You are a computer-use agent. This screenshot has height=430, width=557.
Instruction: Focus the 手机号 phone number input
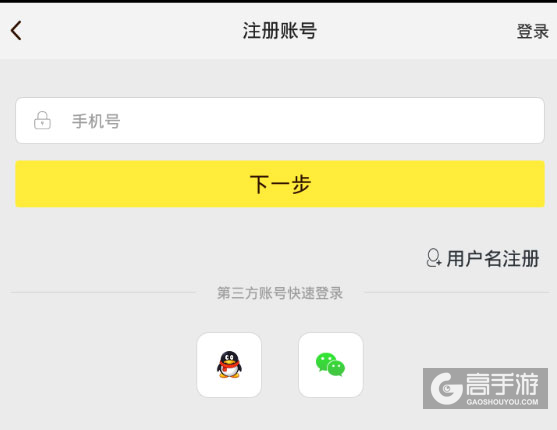coord(280,120)
